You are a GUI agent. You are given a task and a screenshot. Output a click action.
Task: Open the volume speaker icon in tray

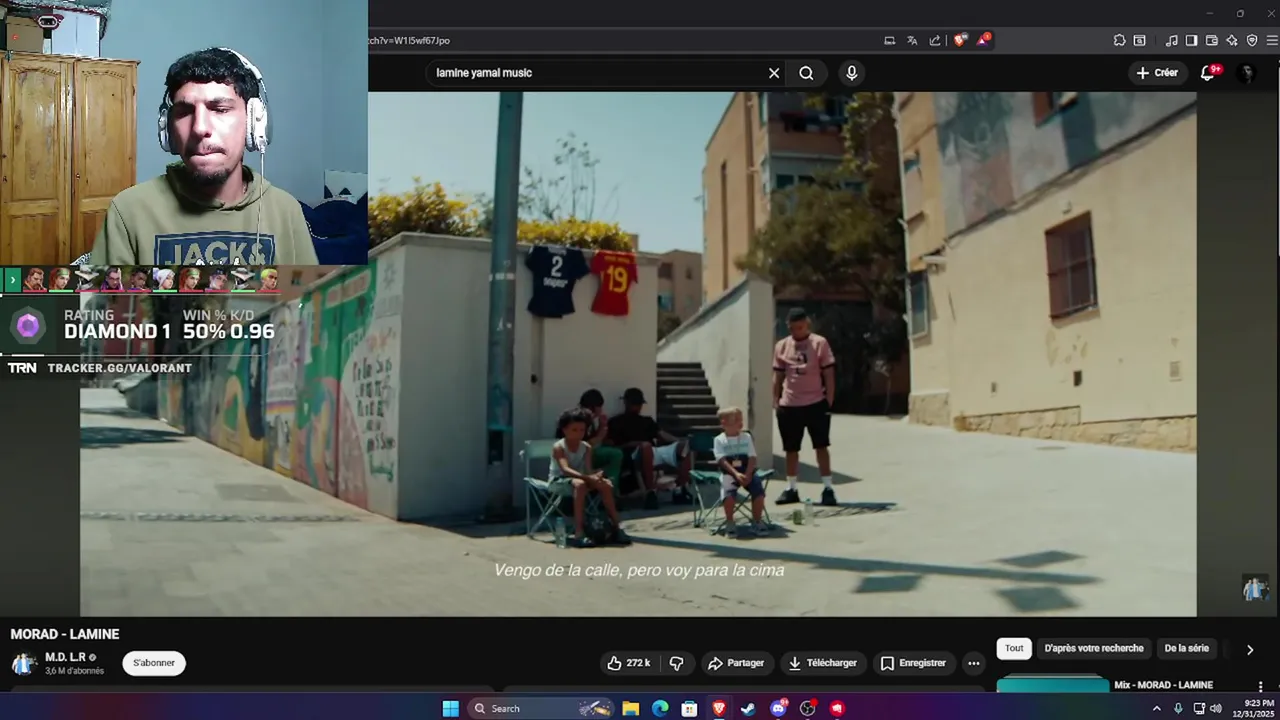click(1216, 708)
